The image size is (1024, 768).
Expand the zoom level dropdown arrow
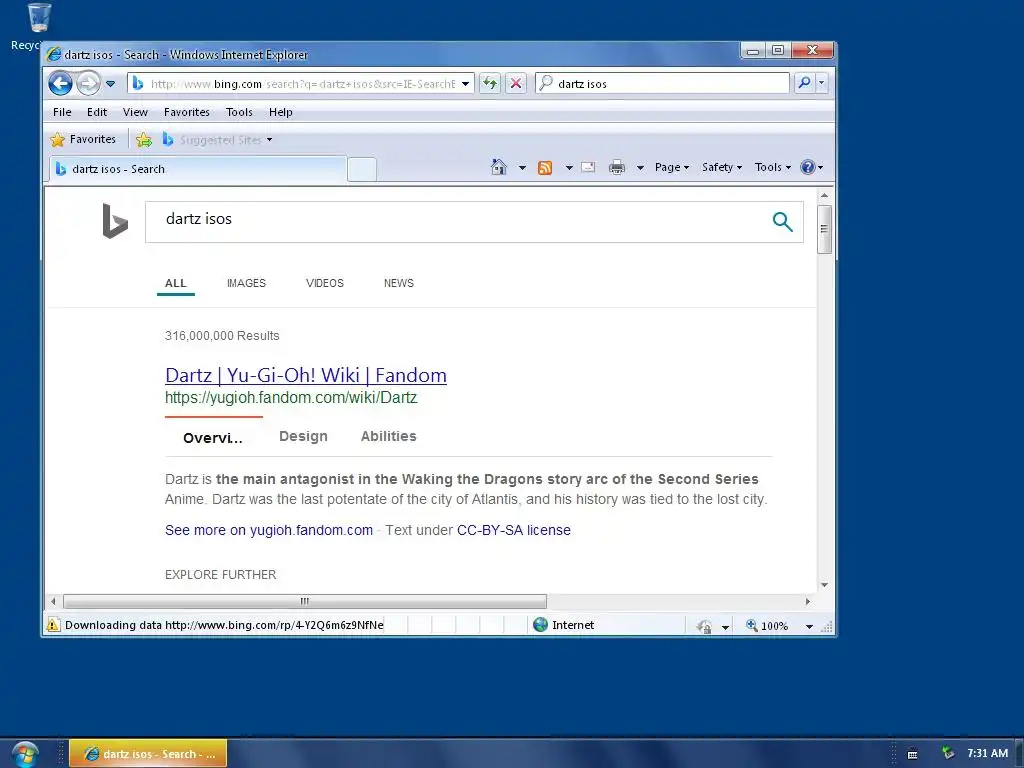(809, 626)
